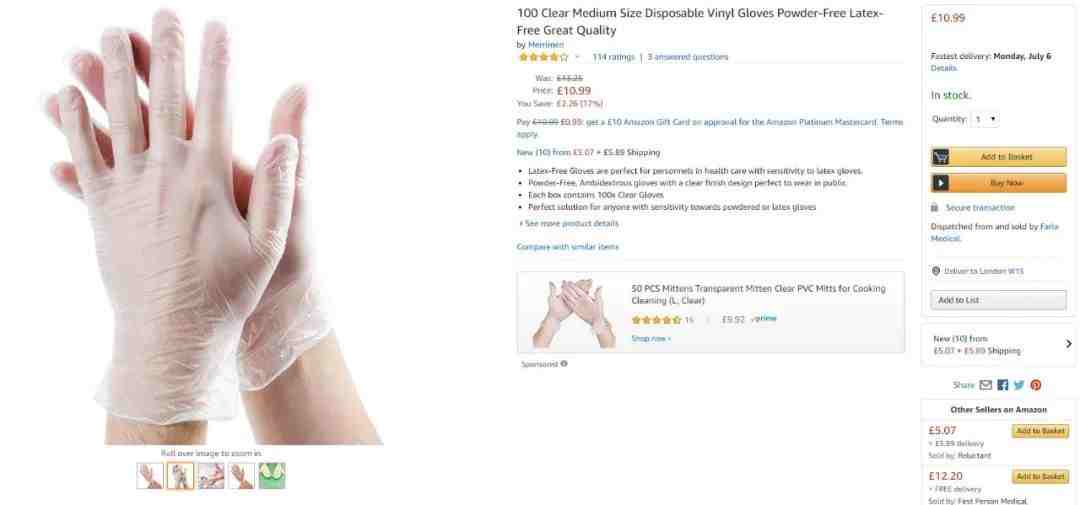Share product on Pinterest
The image size is (1080, 505).
point(1035,385)
